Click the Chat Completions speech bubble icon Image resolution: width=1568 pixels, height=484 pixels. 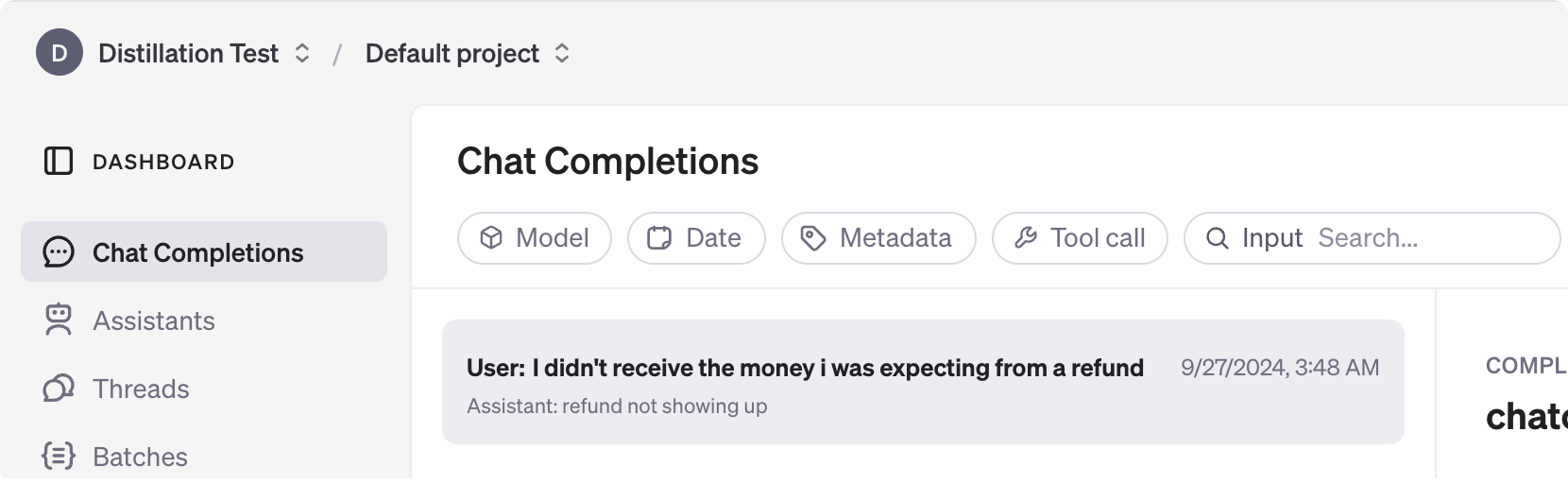(x=59, y=252)
